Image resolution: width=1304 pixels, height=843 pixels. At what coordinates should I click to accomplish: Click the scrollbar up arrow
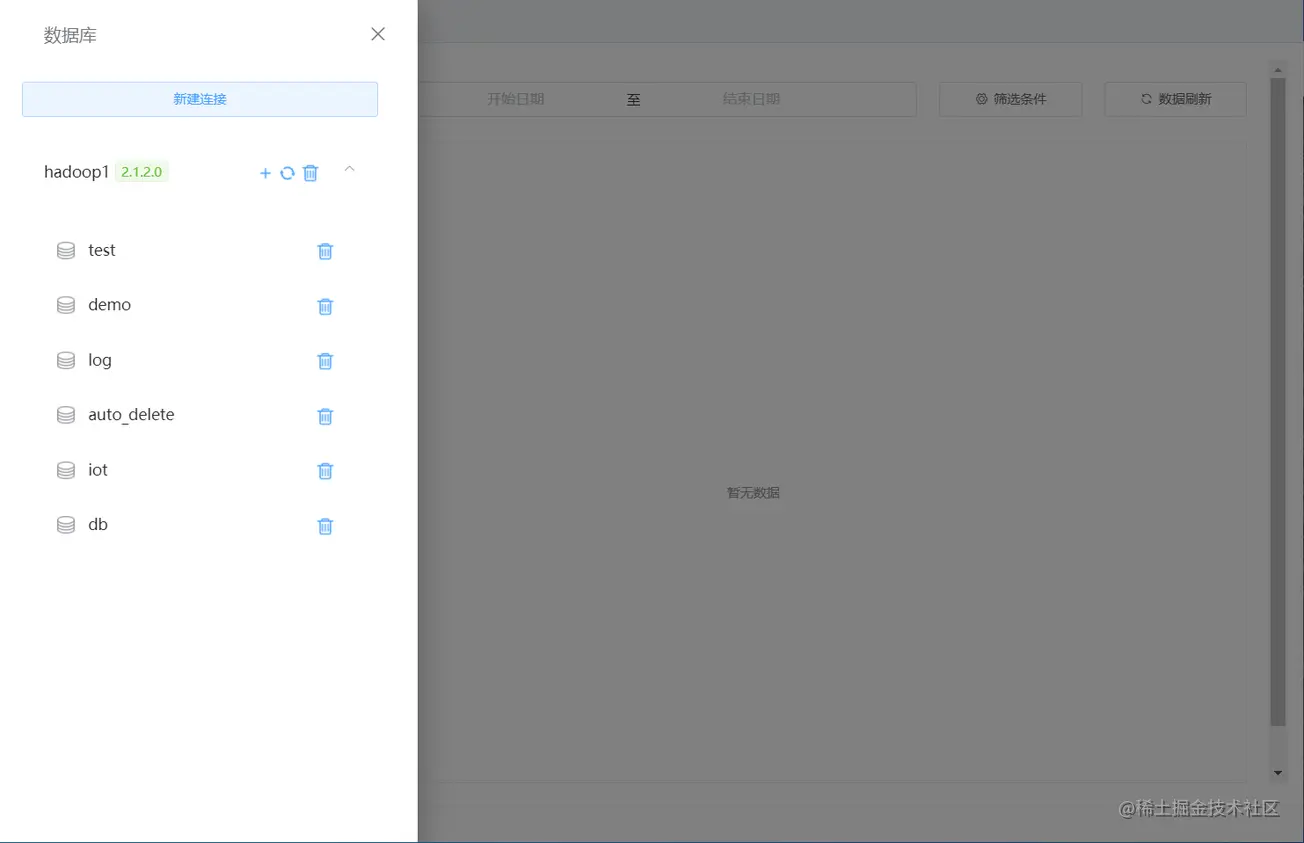pyautogui.click(x=1277, y=68)
